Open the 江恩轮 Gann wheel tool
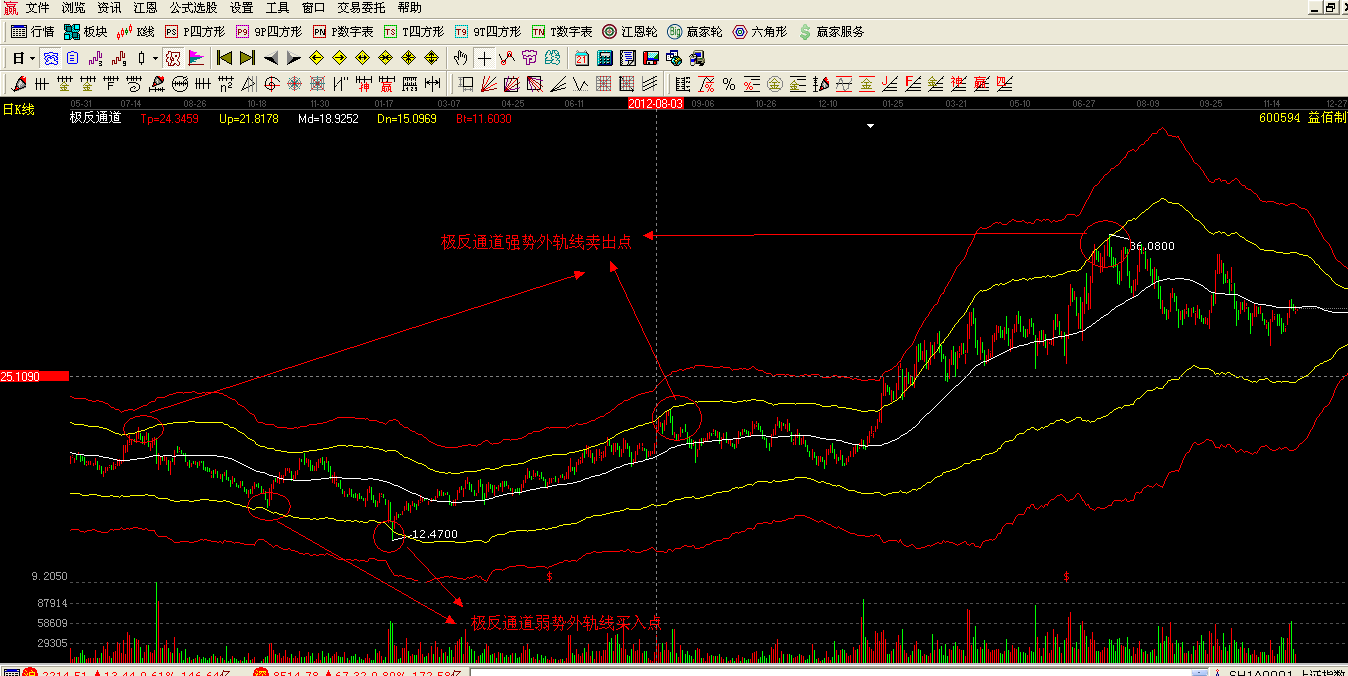 pos(630,32)
